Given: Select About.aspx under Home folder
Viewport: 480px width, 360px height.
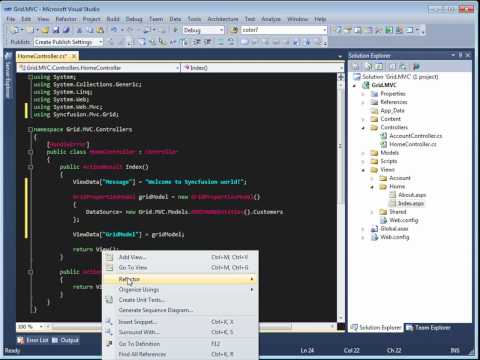Looking at the screenshot, I should coord(412,195).
